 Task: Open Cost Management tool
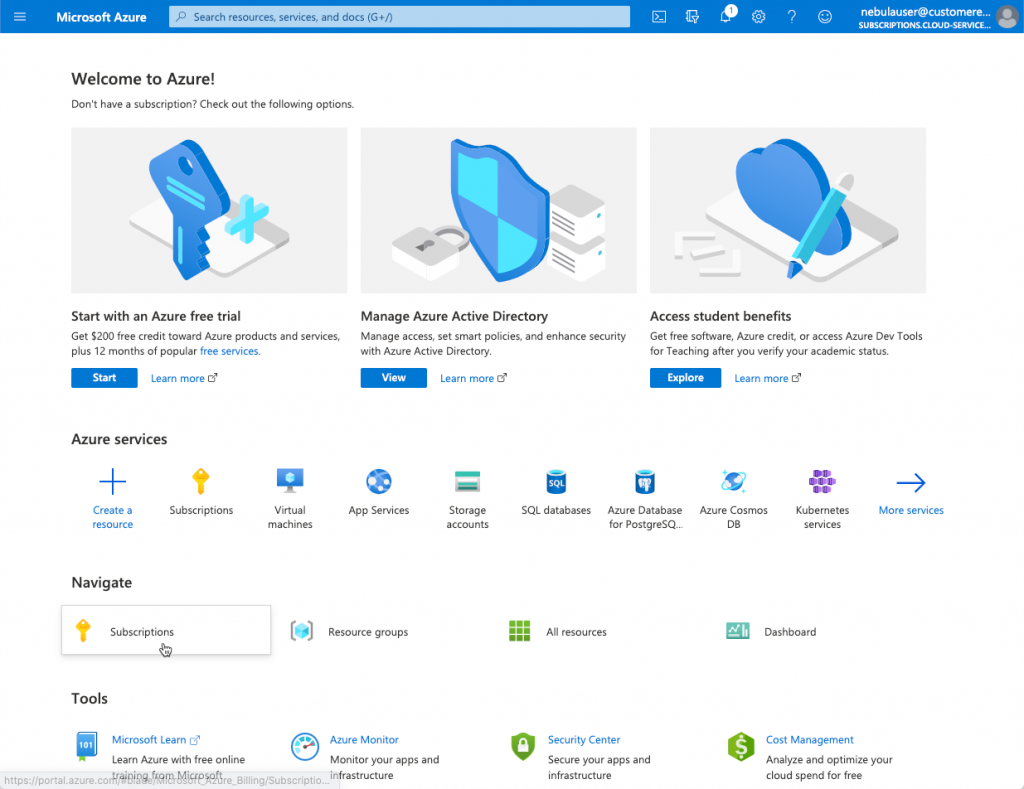809,739
